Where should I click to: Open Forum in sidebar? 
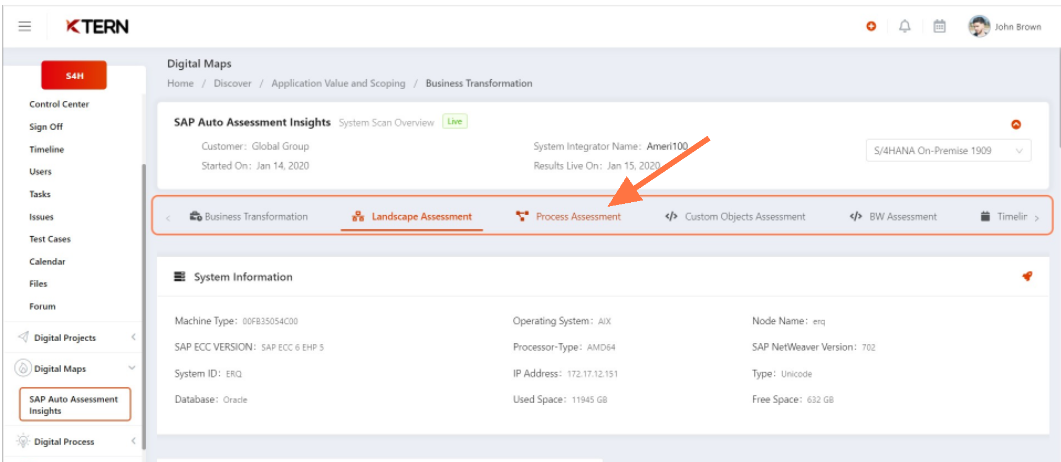[42, 306]
